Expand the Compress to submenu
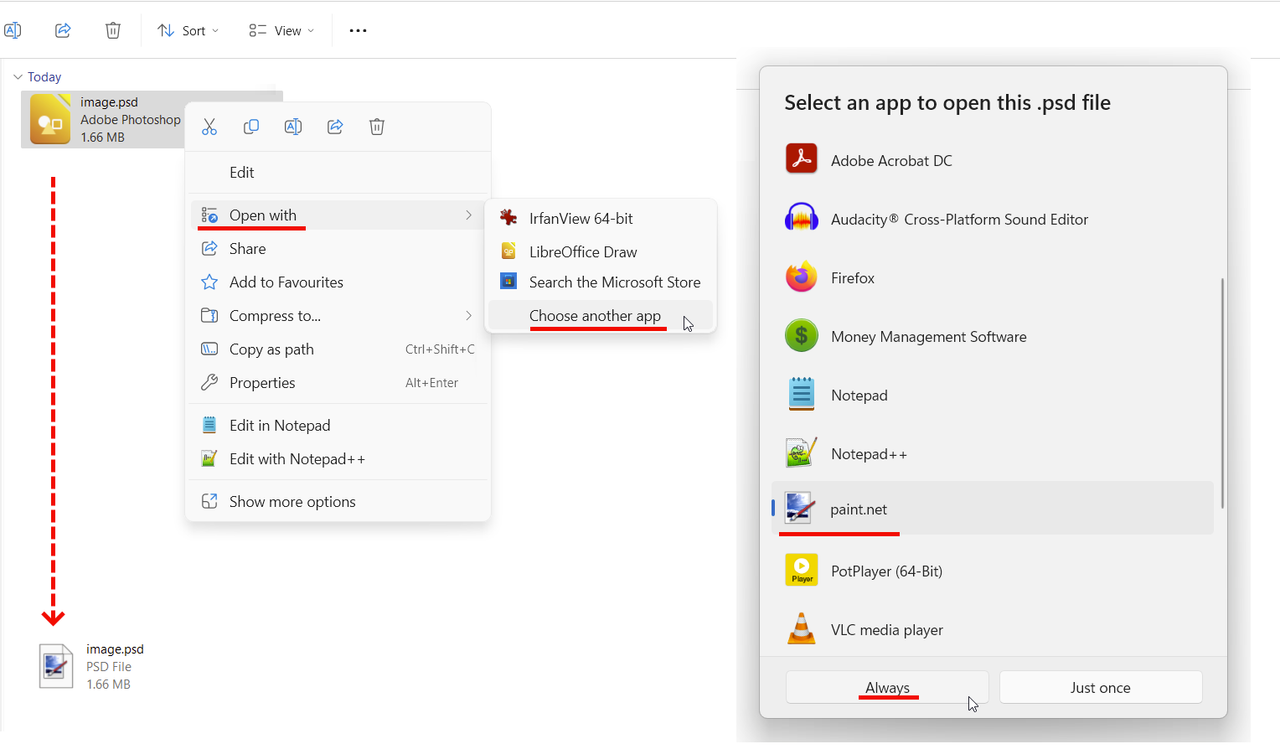The width and height of the screenshot is (1280, 750). pos(338,316)
